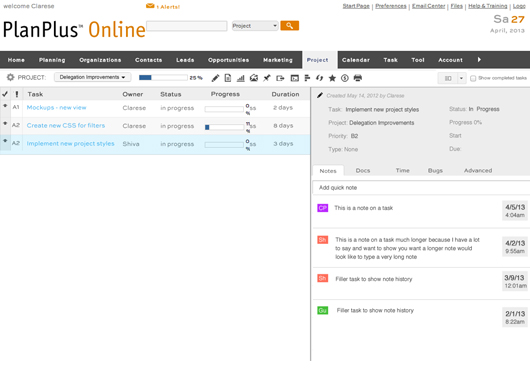Image resolution: width=530 pixels, height=370 pixels.
Task: Open the Contacts navigation tab
Action: pos(148,60)
